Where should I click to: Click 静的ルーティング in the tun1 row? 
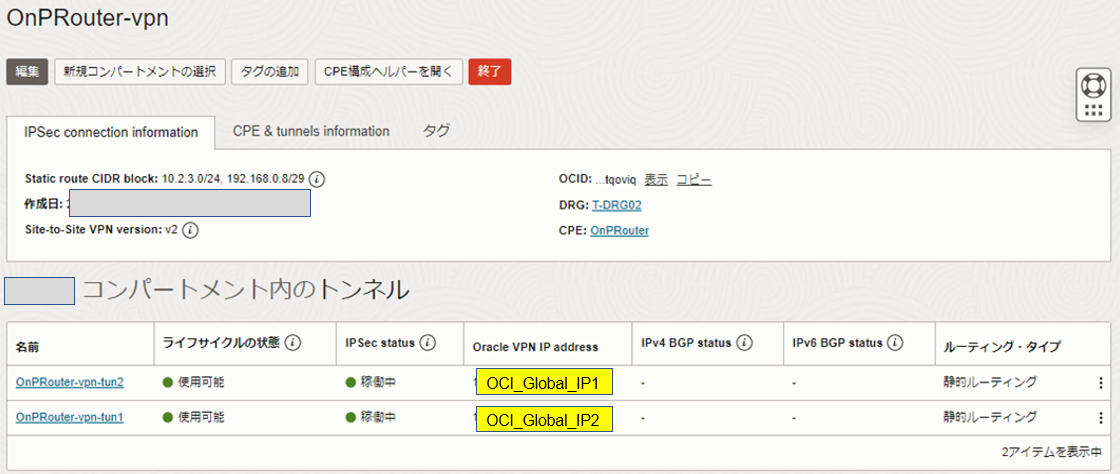tap(990, 418)
